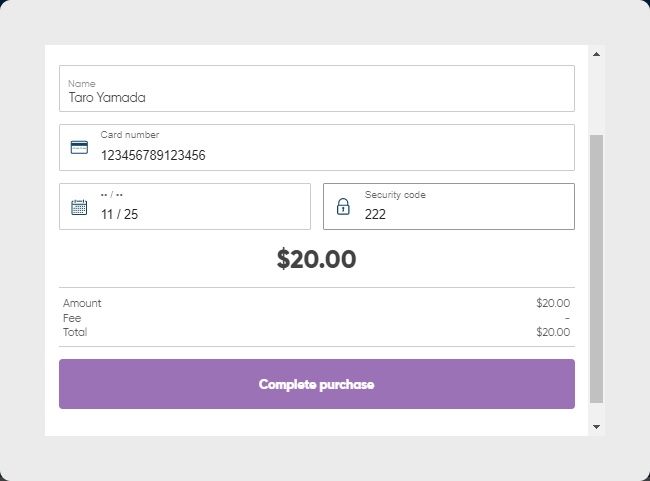Click the credit card icon
This screenshot has width=650, height=481.
pos(79,147)
